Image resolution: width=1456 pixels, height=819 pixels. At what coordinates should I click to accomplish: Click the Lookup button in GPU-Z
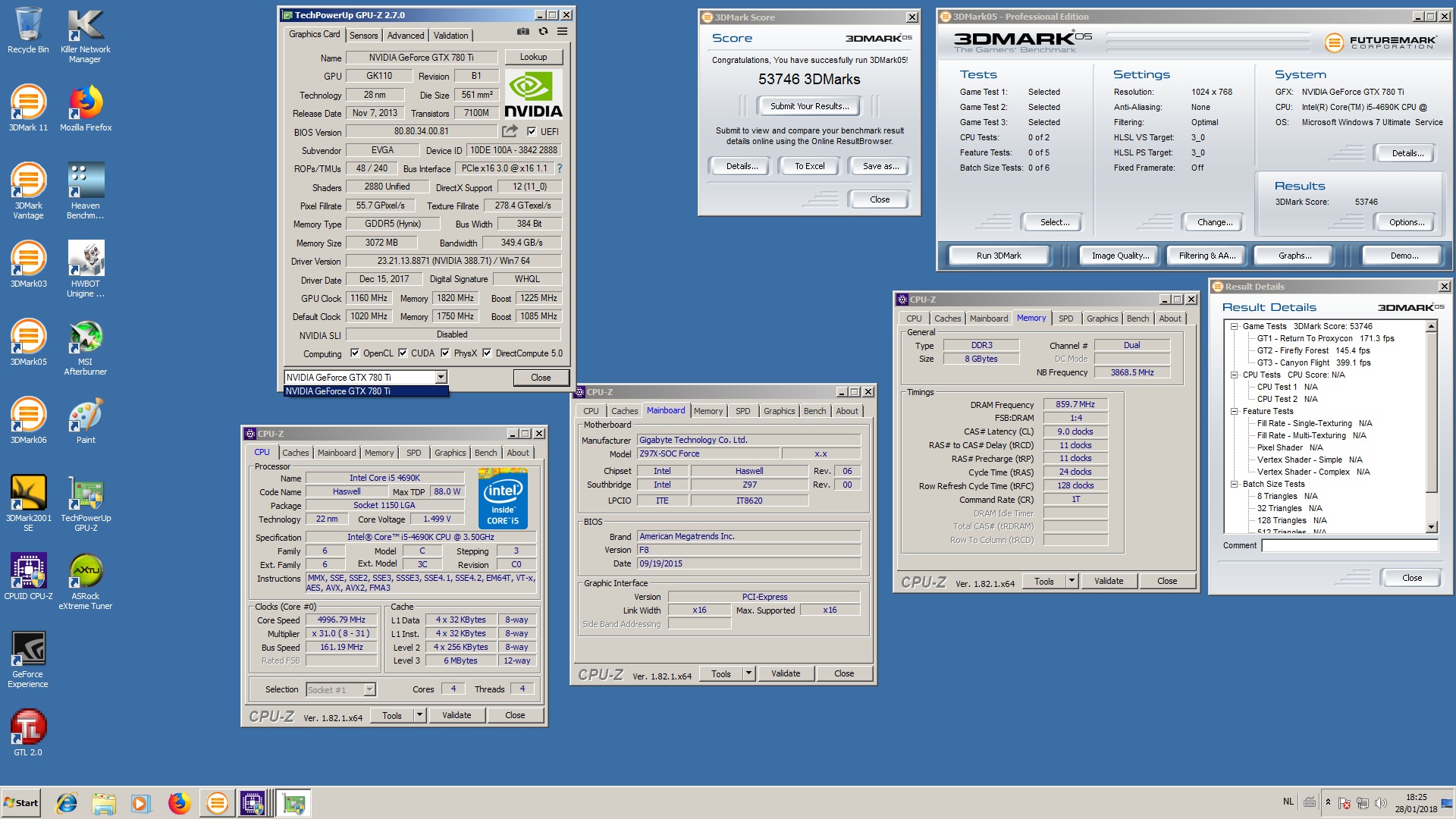[533, 57]
